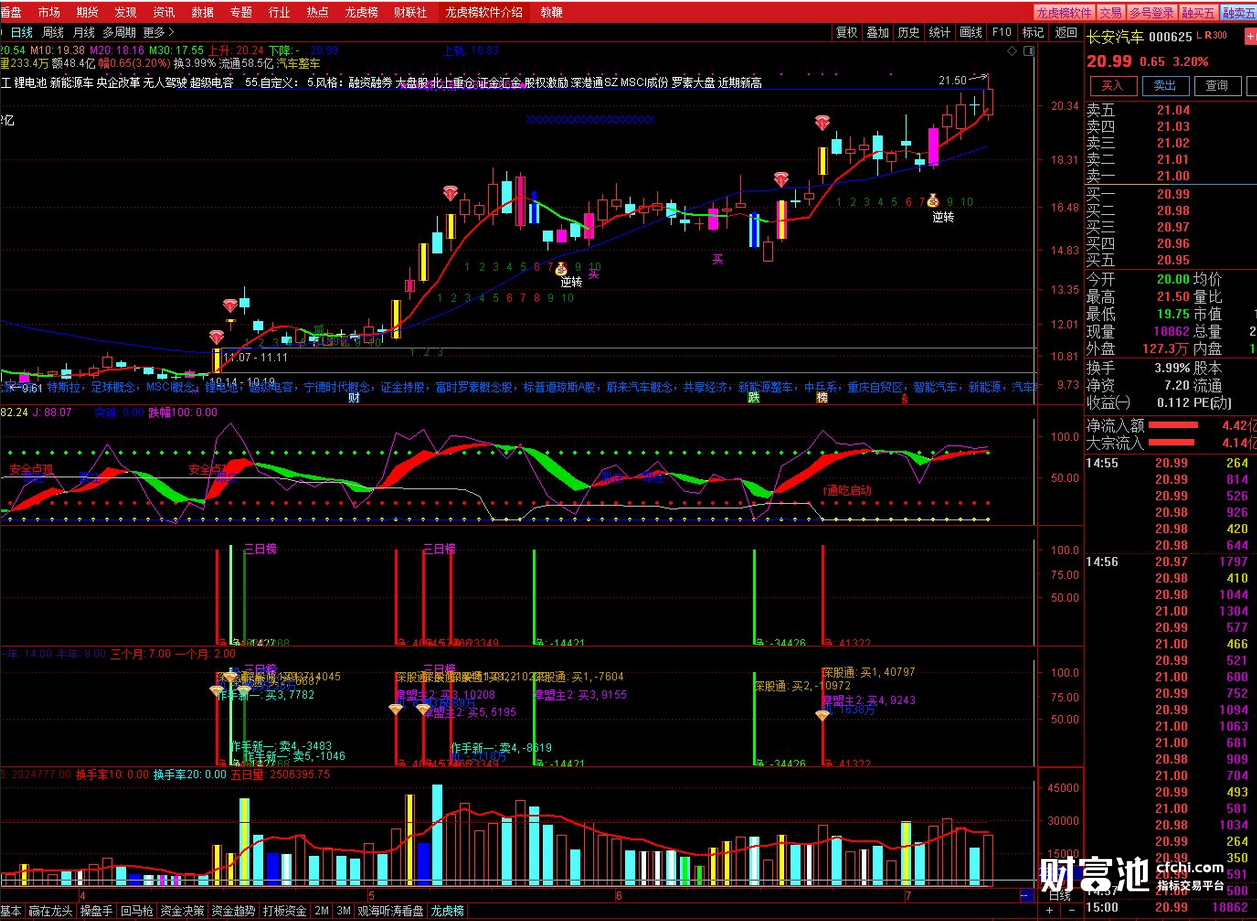
Task: Select the 打板资金 indicator tab
Action: 285,911
